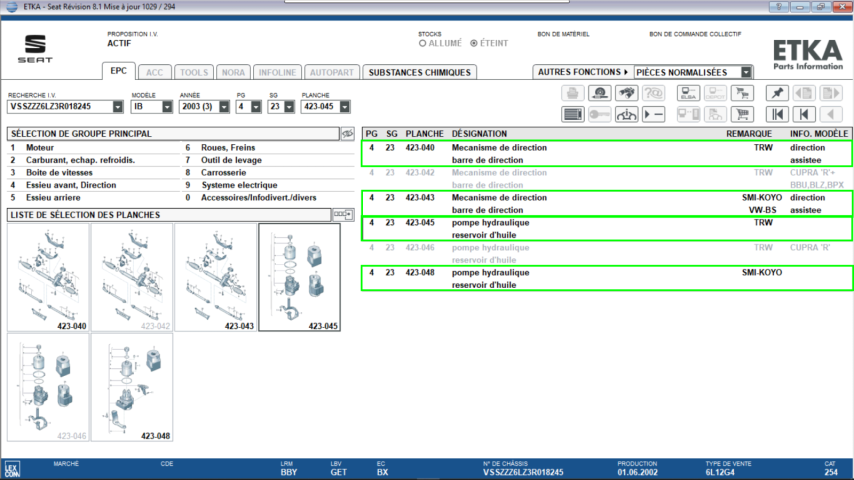The width and height of the screenshot is (854, 480).
Task: Click the Recherche I.V. chassis number field
Action: tap(60, 107)
